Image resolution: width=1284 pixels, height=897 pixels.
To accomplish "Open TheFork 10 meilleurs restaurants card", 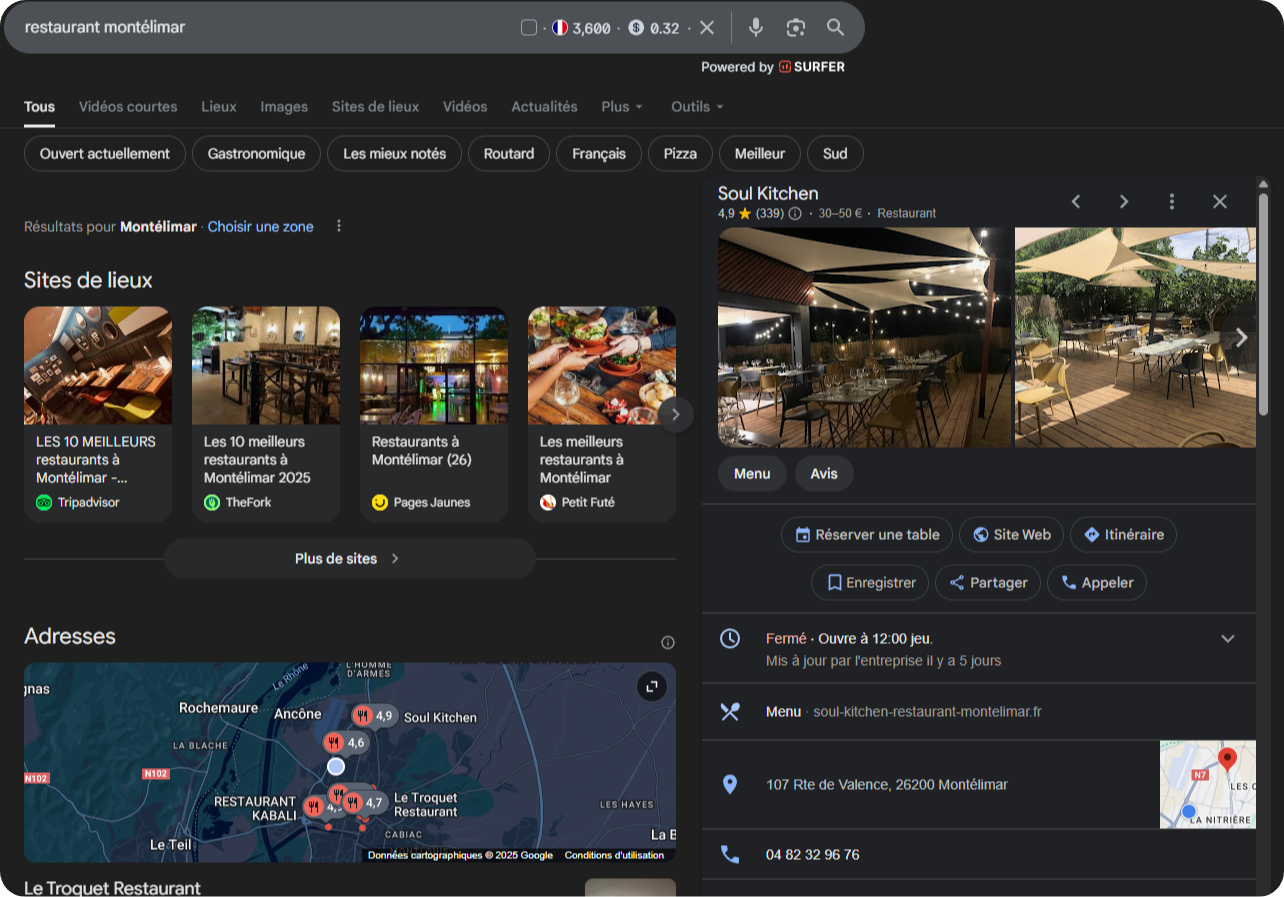I will (x=266, y=414).
